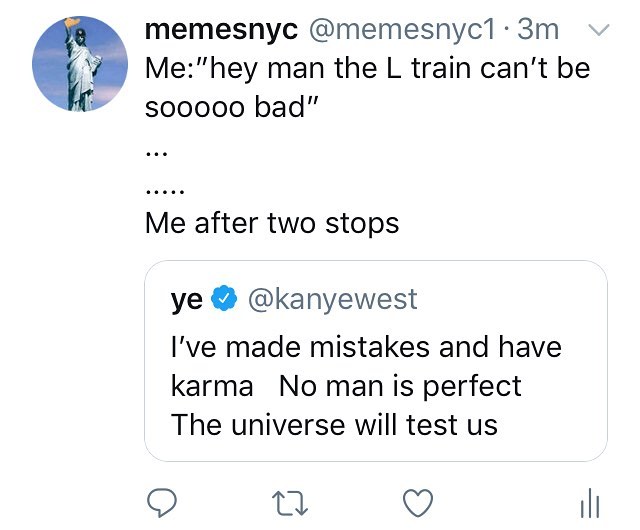Click the 3m timestamp
This screenshot has height=530, width=640.
click(x=539, y=30)
